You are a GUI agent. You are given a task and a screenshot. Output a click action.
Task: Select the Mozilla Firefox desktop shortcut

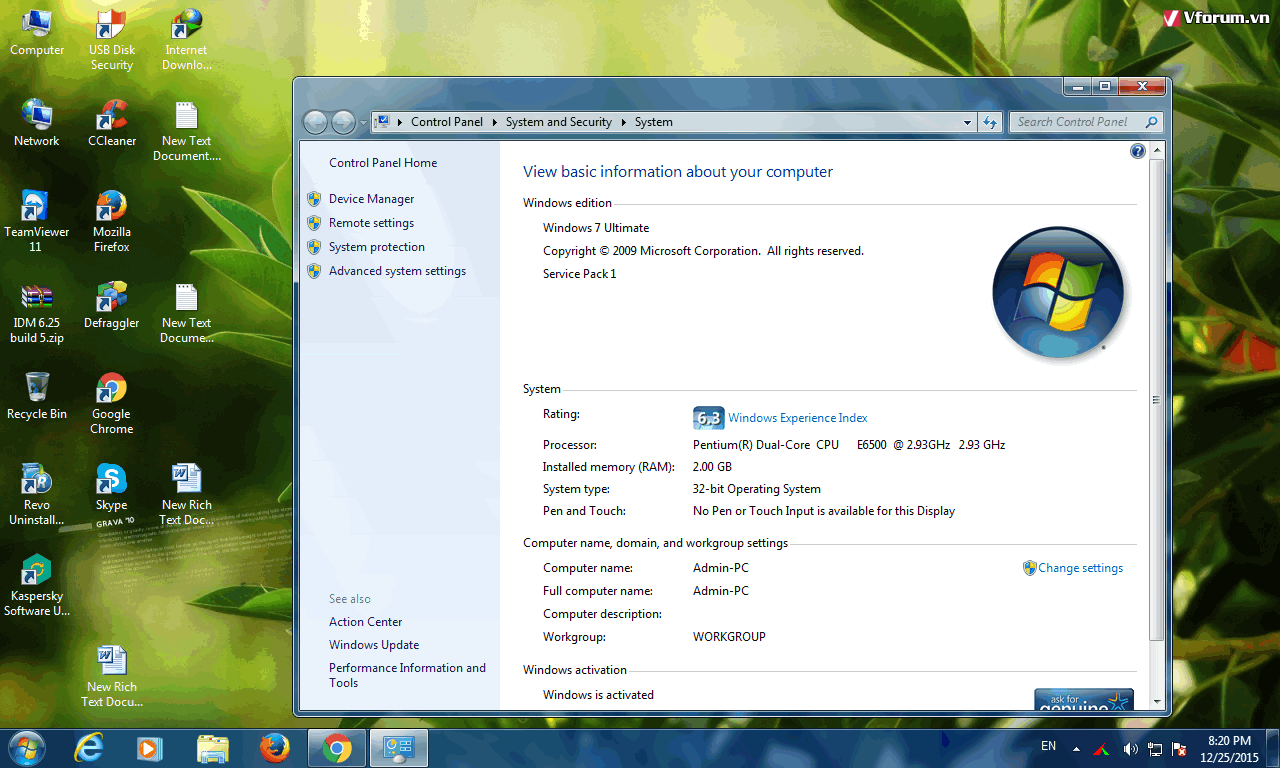(112, 222)
